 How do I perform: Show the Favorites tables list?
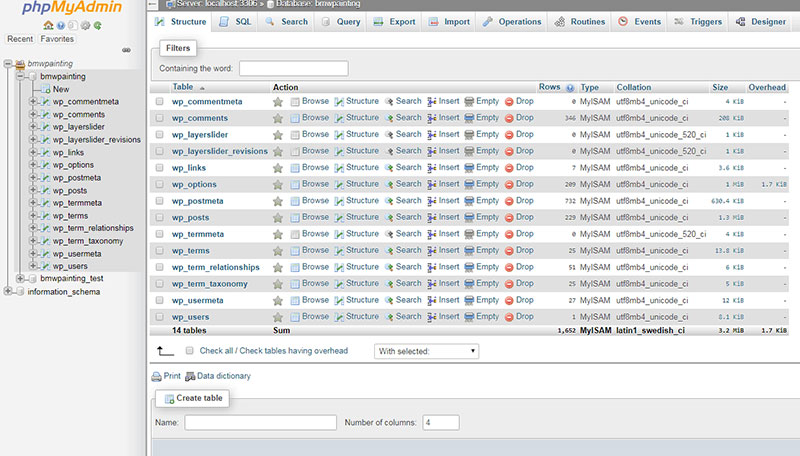(x=57, y=39)
